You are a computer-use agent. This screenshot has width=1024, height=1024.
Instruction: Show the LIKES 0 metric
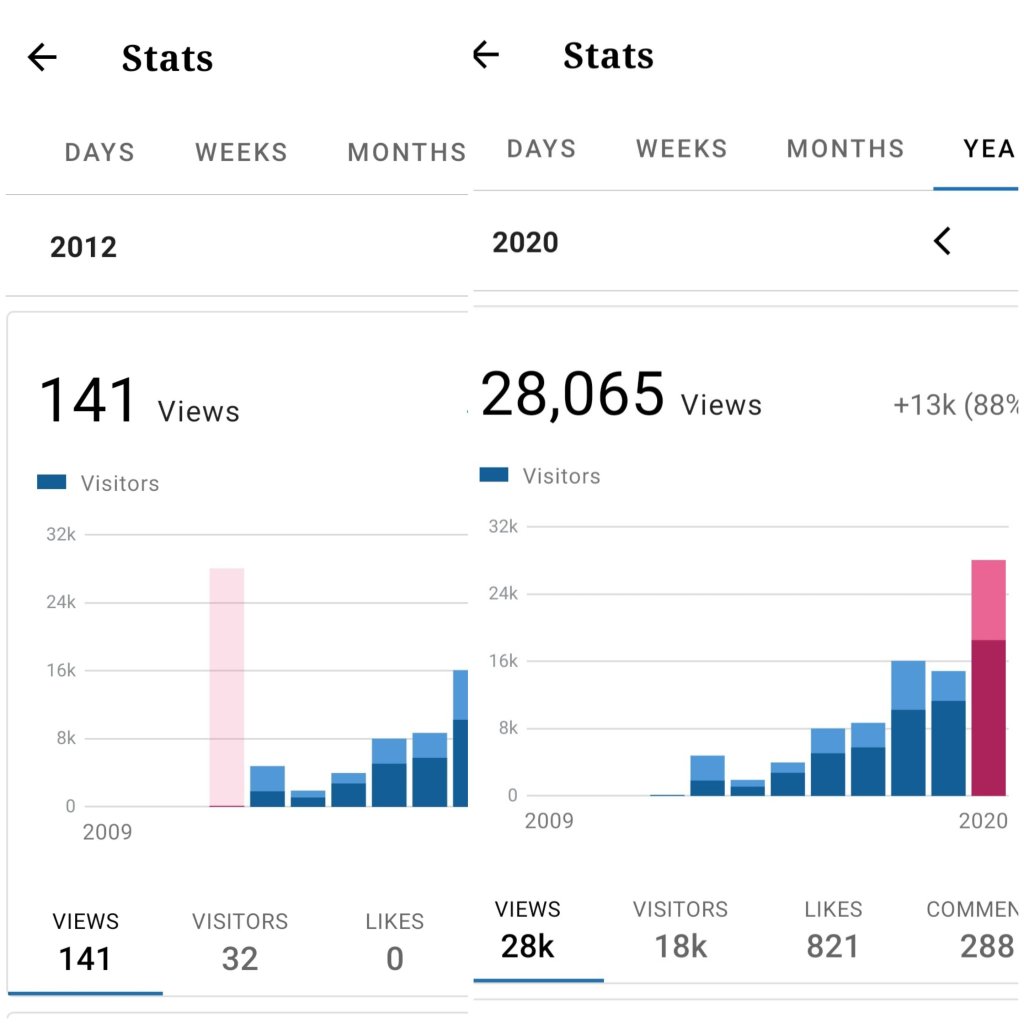[395, 942]
